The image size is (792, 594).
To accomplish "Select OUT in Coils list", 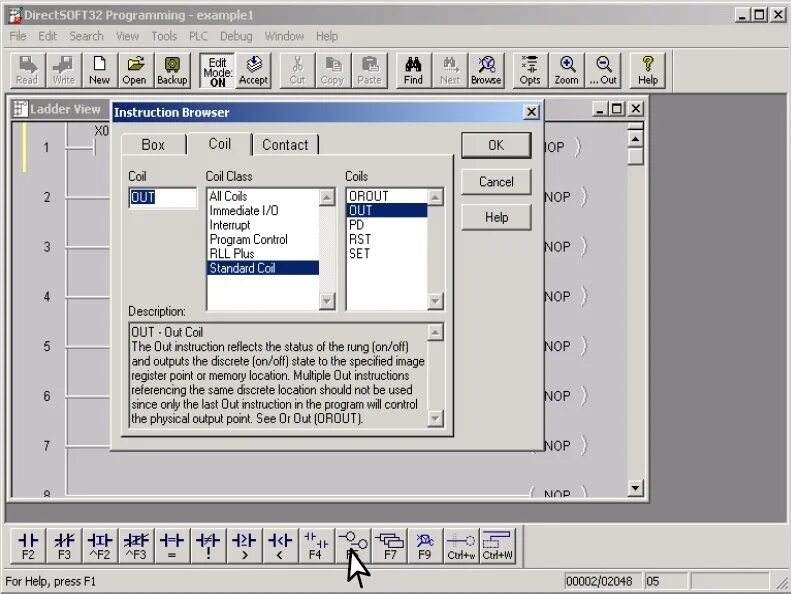I will click(387, 211).
